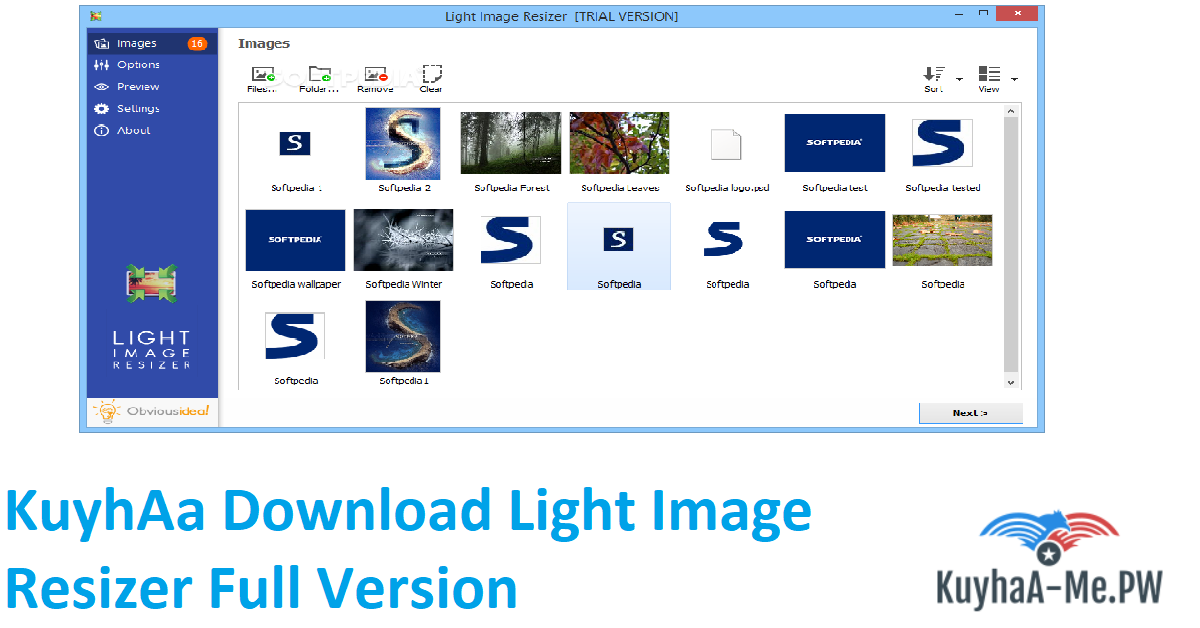Click the 'Softpedia tested' file name label
The image size is (1200, 628).
(943, 188)
